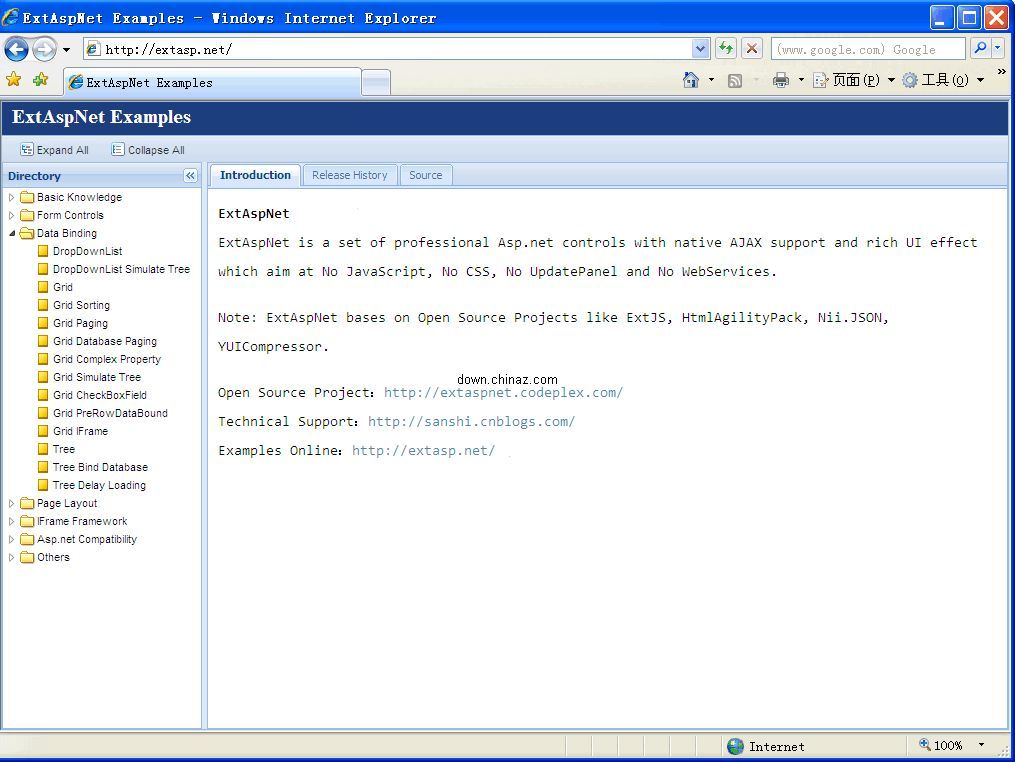Click the Basic Knowledge folder icon
Screen dimensions: 1015x762
(x=27, y=197)
